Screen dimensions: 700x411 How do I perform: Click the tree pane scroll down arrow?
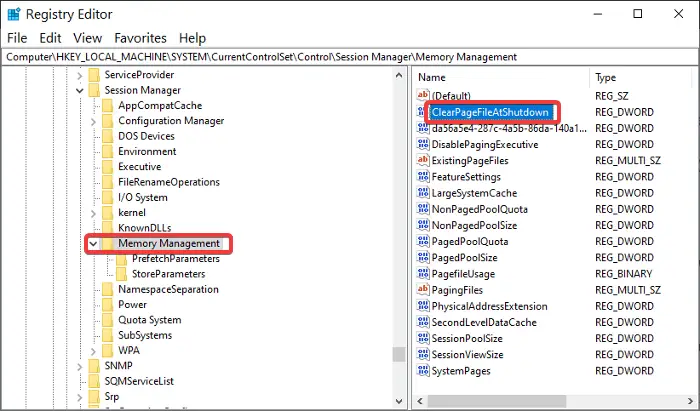click(x=399, y=401)
